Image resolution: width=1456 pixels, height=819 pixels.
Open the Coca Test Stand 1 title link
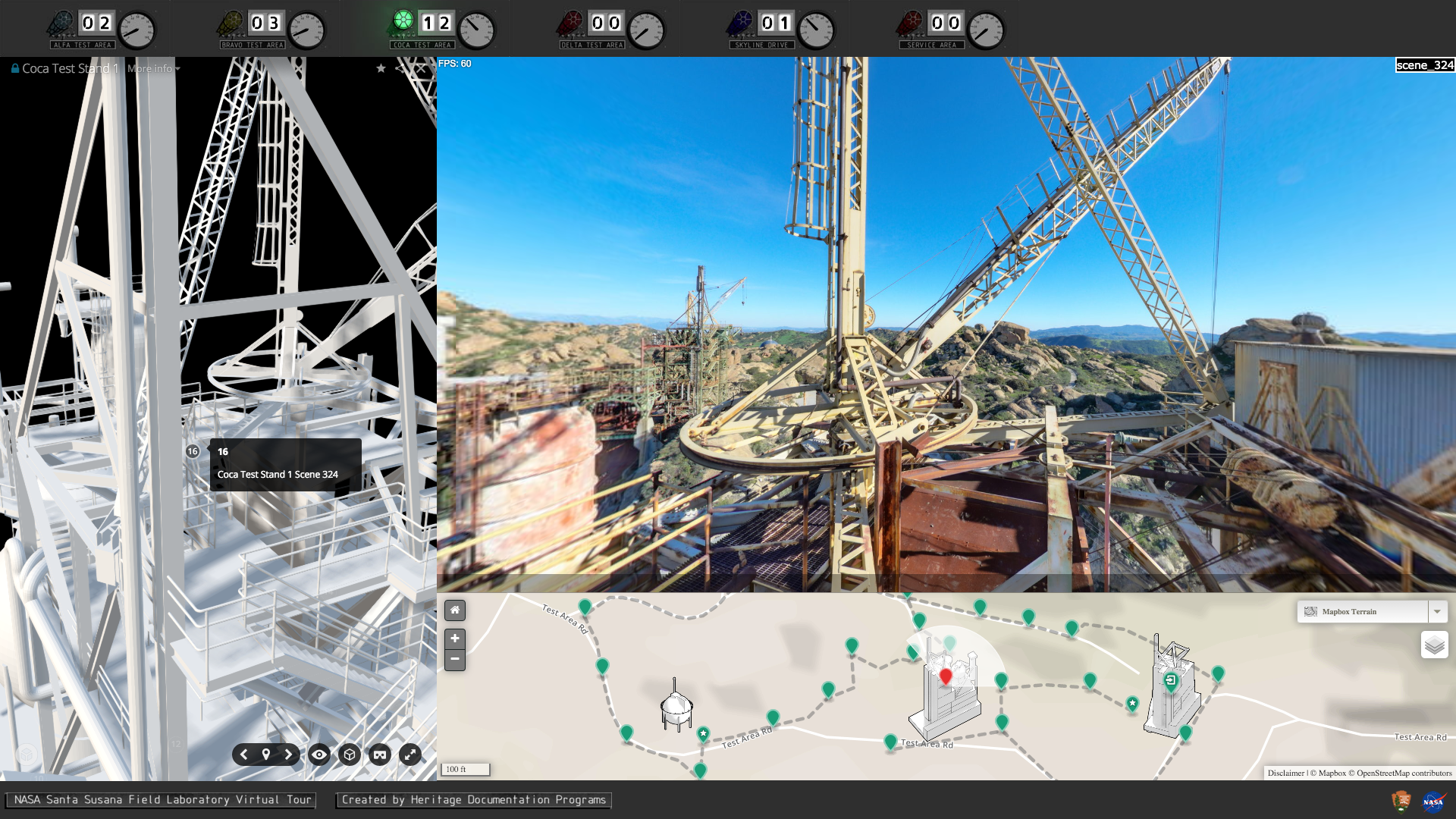click(70, 68)
